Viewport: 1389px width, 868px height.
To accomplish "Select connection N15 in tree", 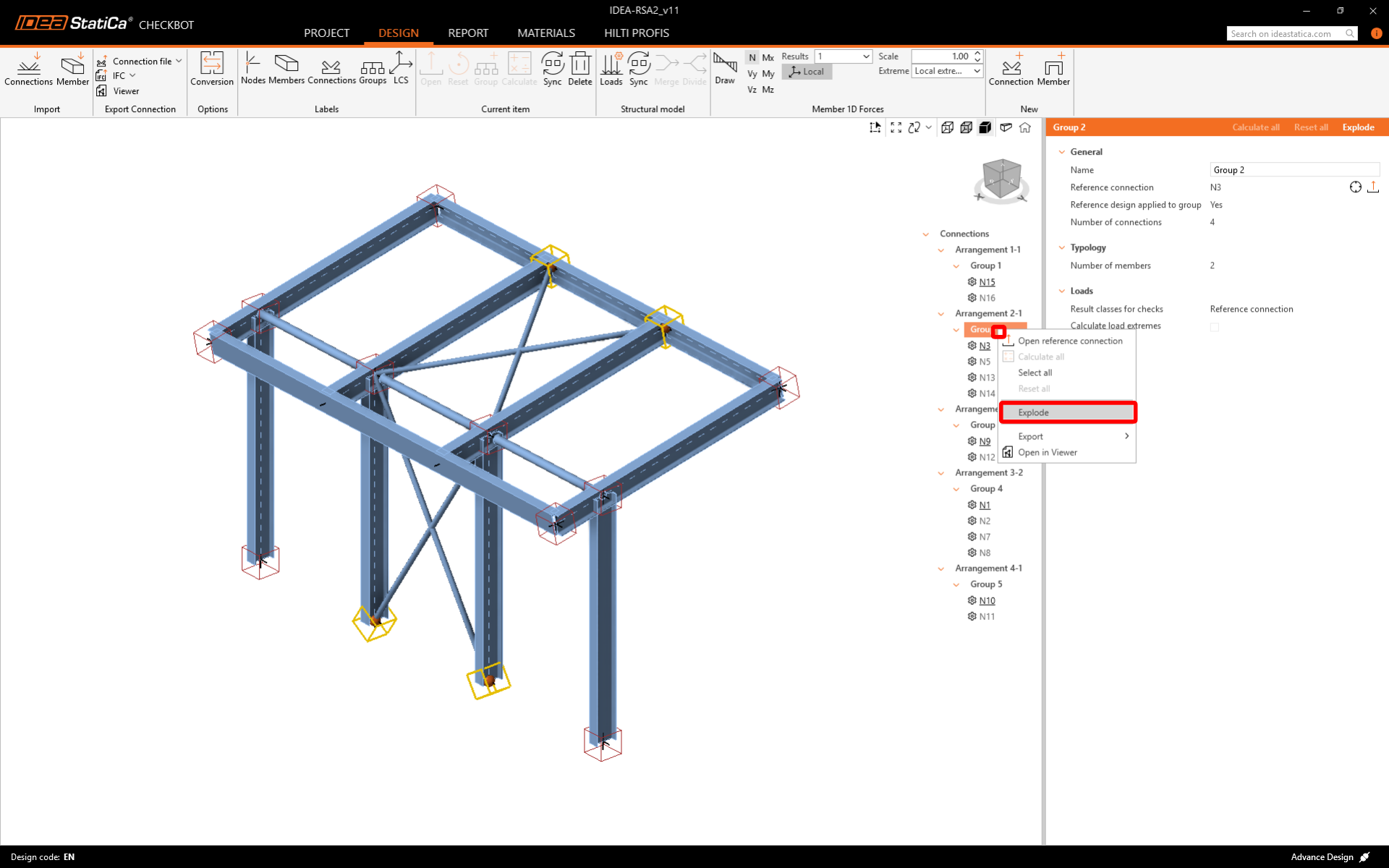I will tap(987, 282).
